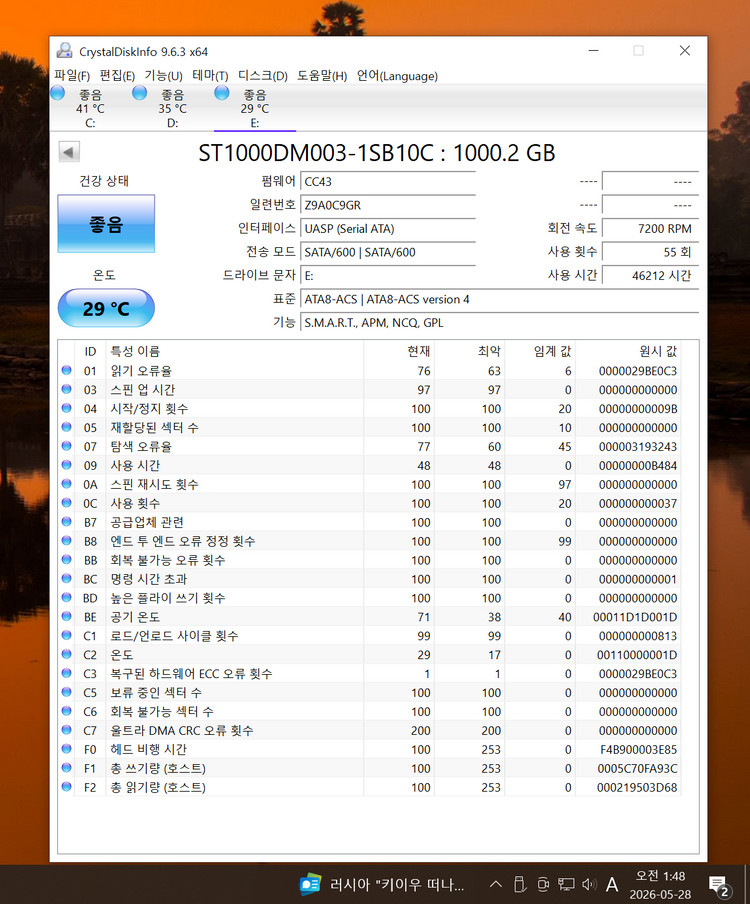Click the status dot for 공급업체 관련
750x904 pixels.
pyautogui.click(x=66, y=522)
